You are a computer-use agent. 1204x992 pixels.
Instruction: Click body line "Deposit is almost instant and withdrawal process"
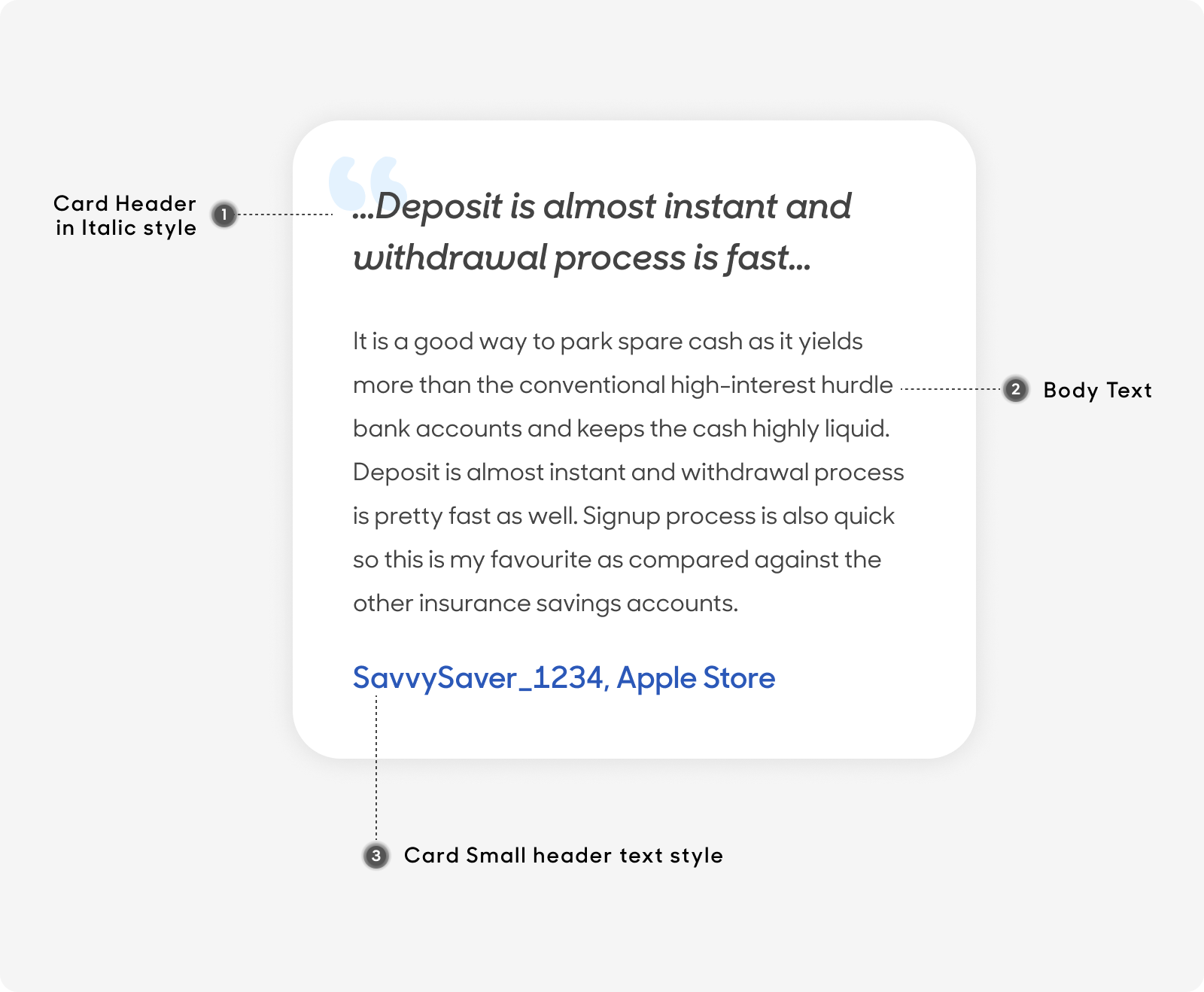628,473
